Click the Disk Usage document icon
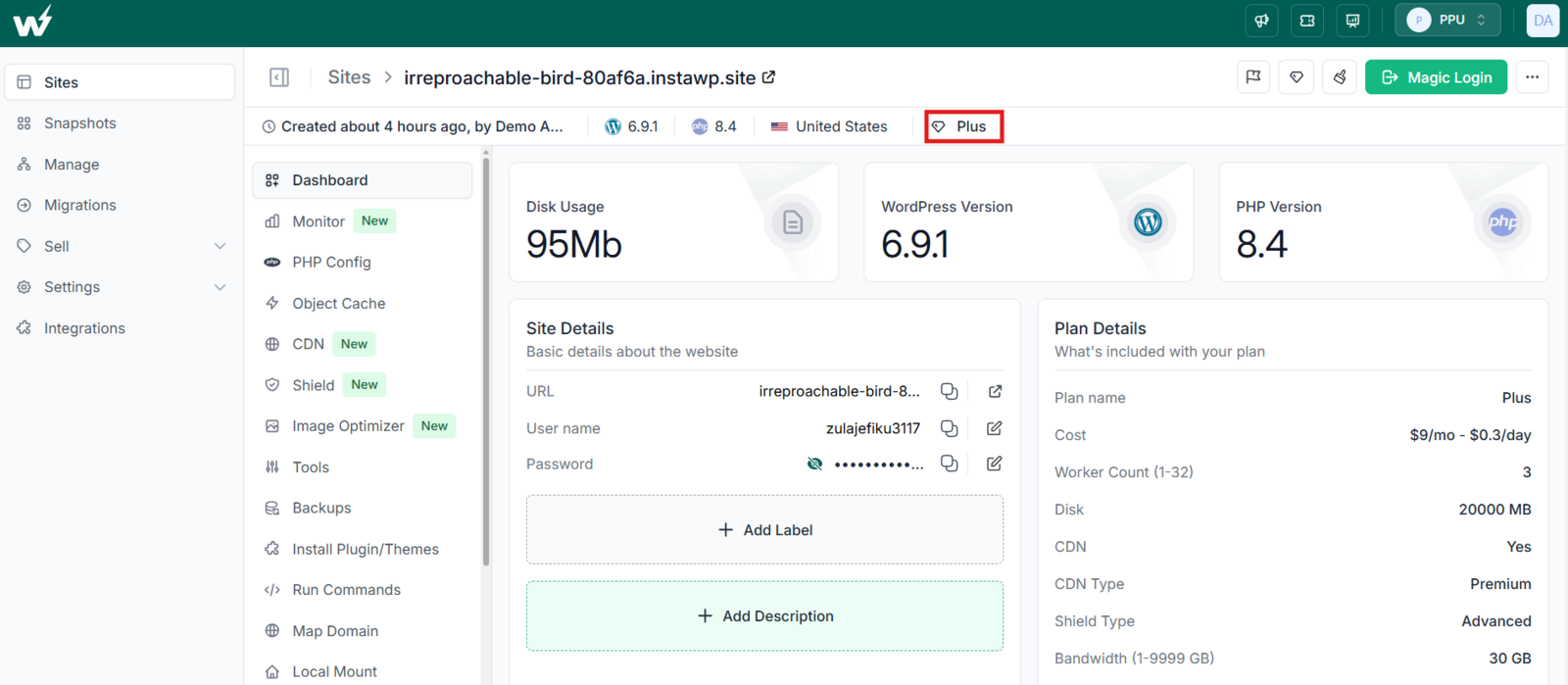The image size is (1568, 685). click(x=793, y=222)
